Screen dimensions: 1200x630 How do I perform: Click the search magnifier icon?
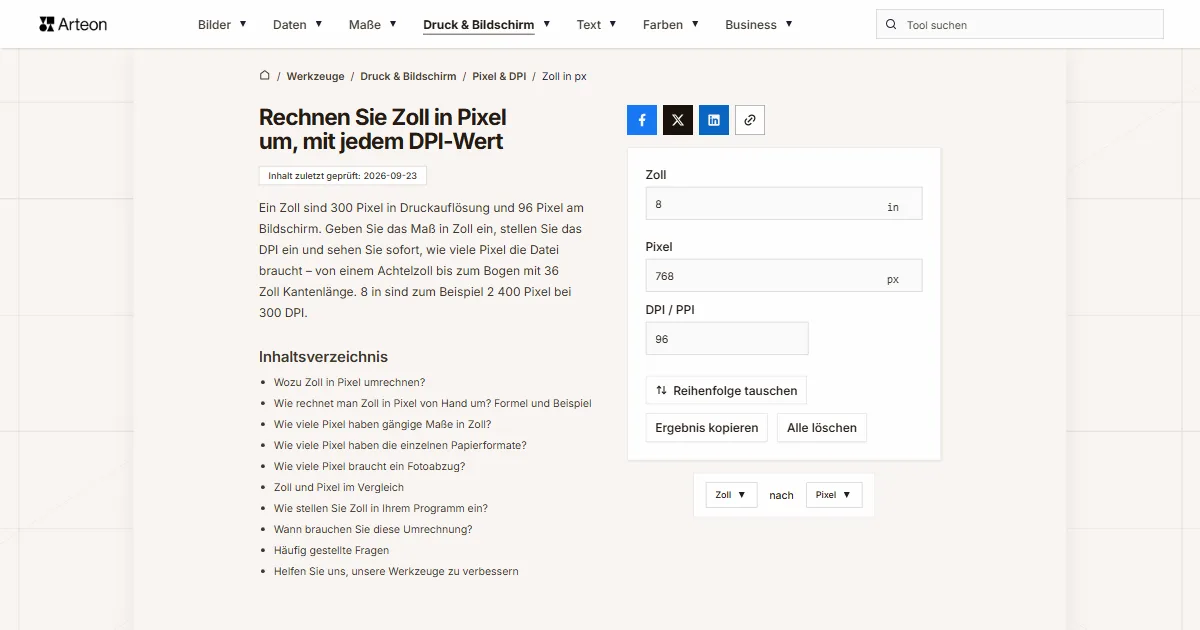pos(891,25)
